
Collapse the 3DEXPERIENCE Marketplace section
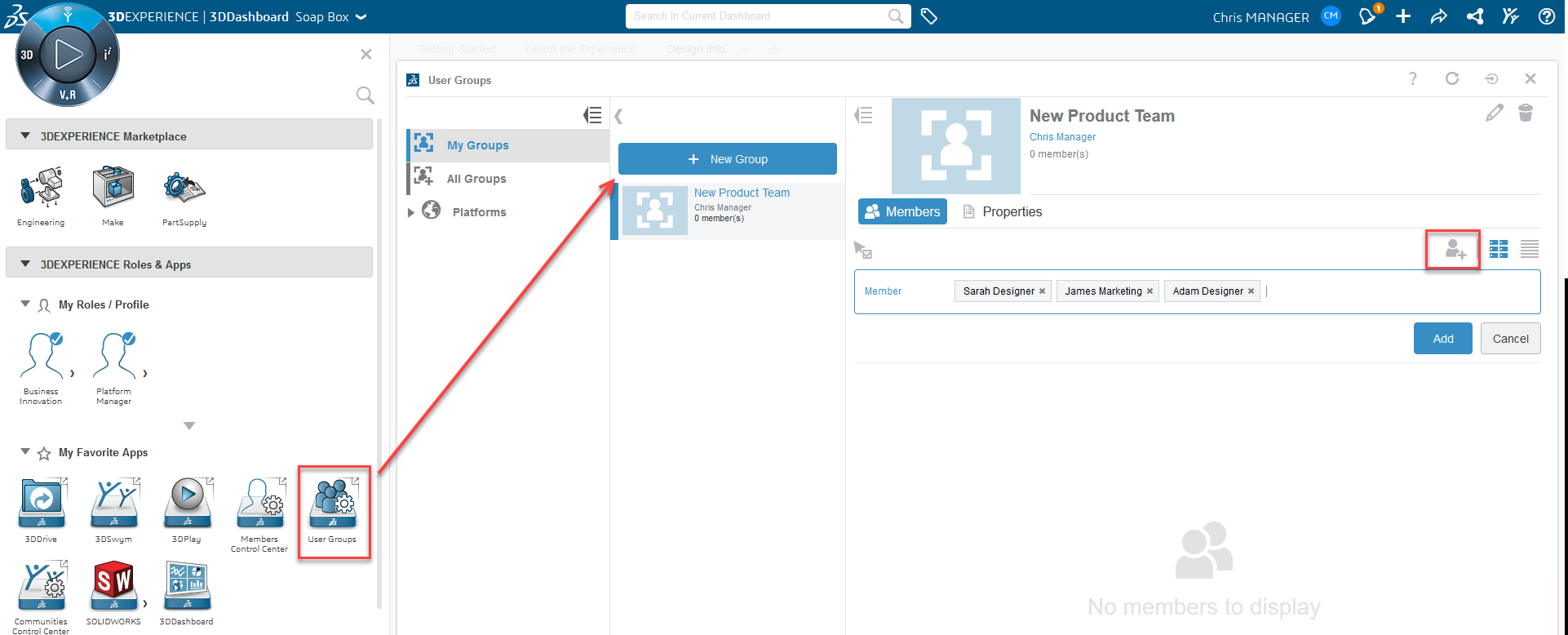pyautogui.click(x=25, y=136)
